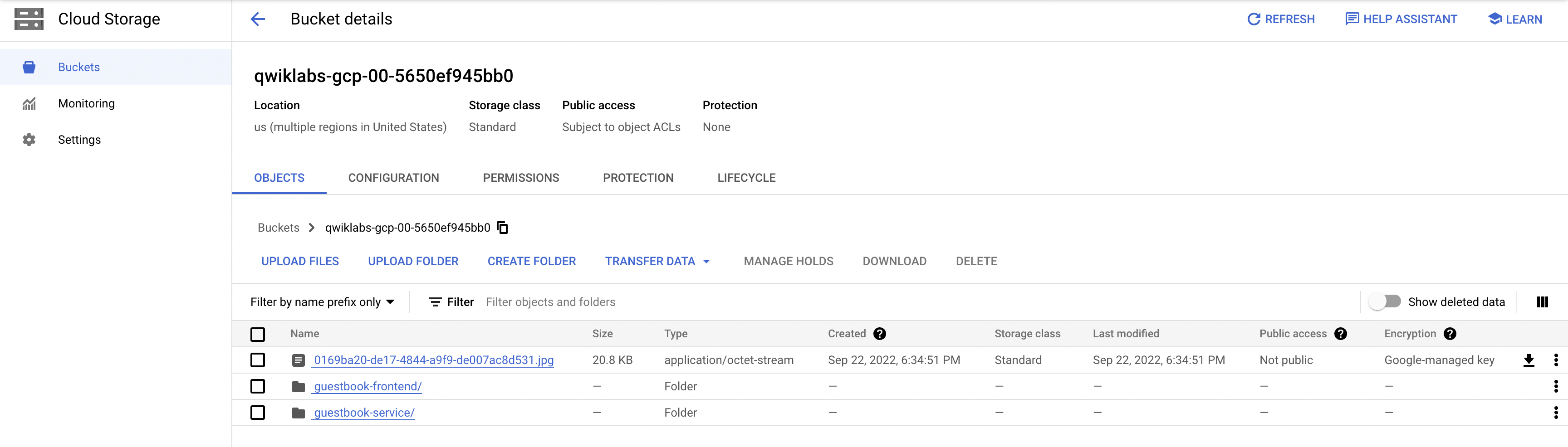Check the box for guestbook-service folder
The image size is (1568, 447).
tap(258, 413)
